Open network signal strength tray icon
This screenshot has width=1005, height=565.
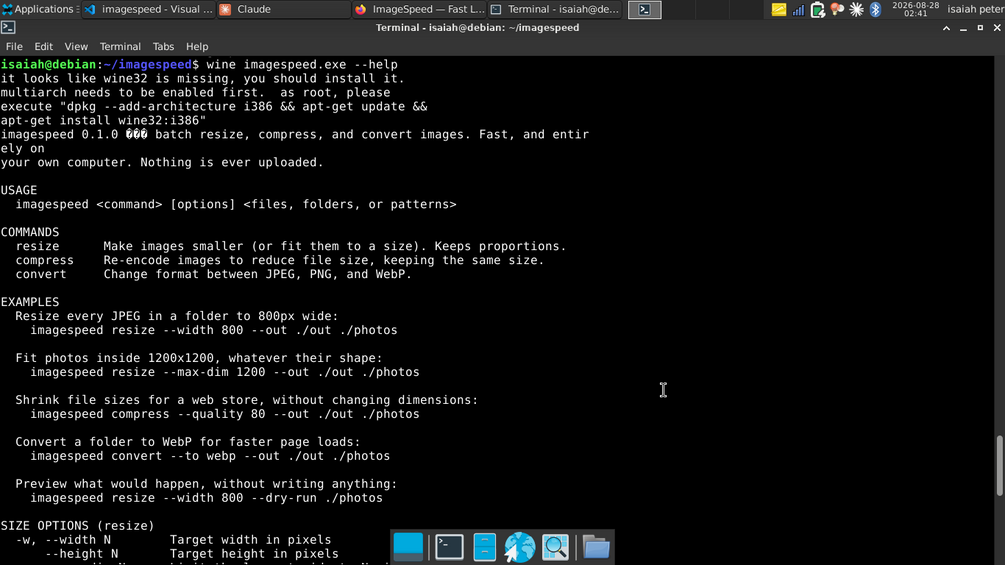[798, 10]
